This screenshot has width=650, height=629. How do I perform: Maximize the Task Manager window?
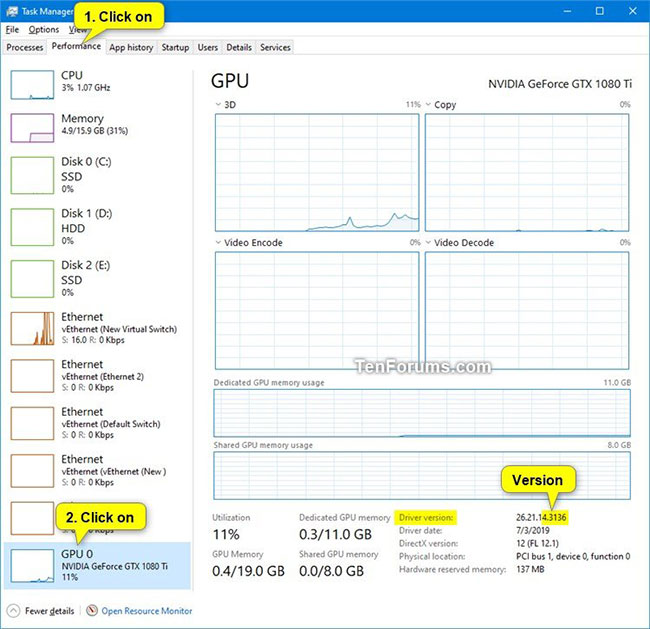point(599,11)
